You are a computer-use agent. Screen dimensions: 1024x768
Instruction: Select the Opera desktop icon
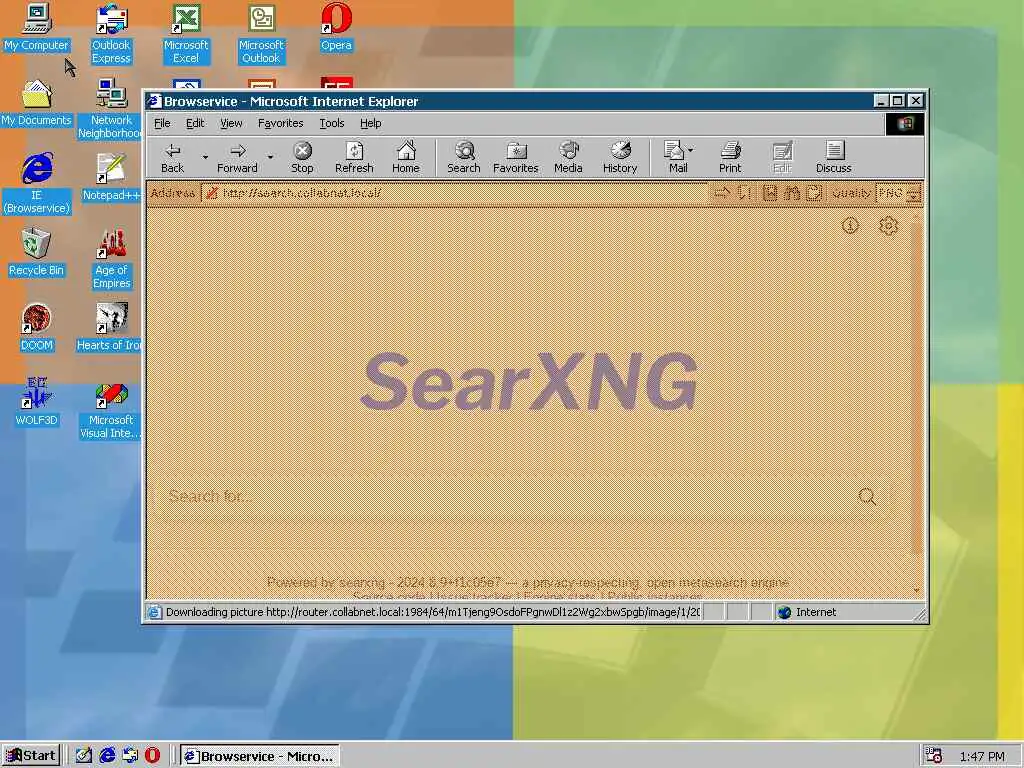tap(336, 29)
